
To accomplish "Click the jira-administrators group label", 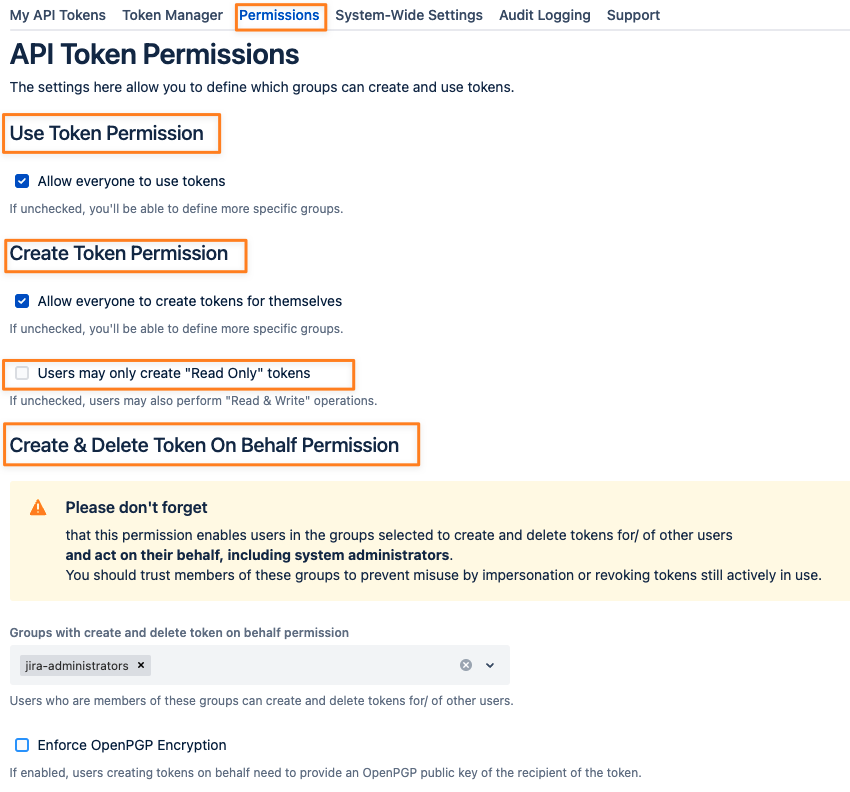I will tap(77, 665).
